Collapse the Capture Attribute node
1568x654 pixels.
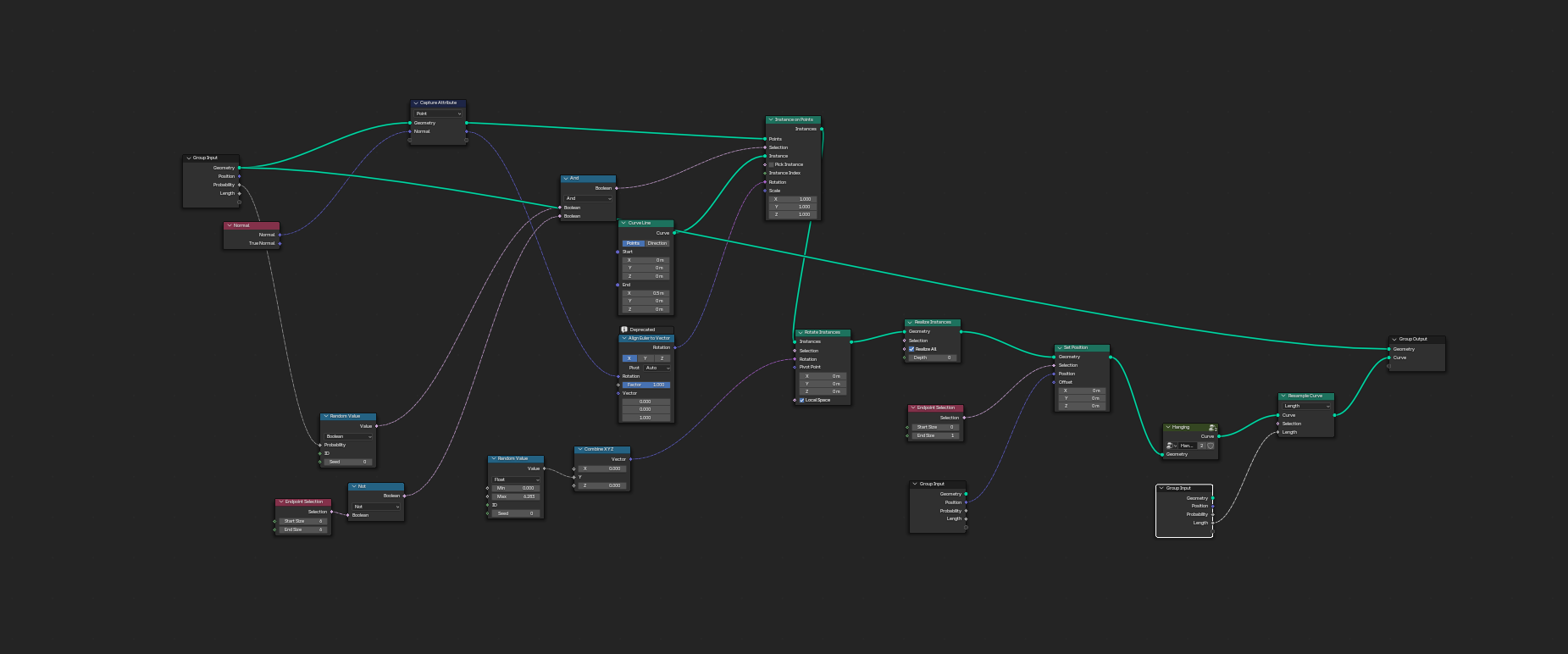click(x=416, y=103)
